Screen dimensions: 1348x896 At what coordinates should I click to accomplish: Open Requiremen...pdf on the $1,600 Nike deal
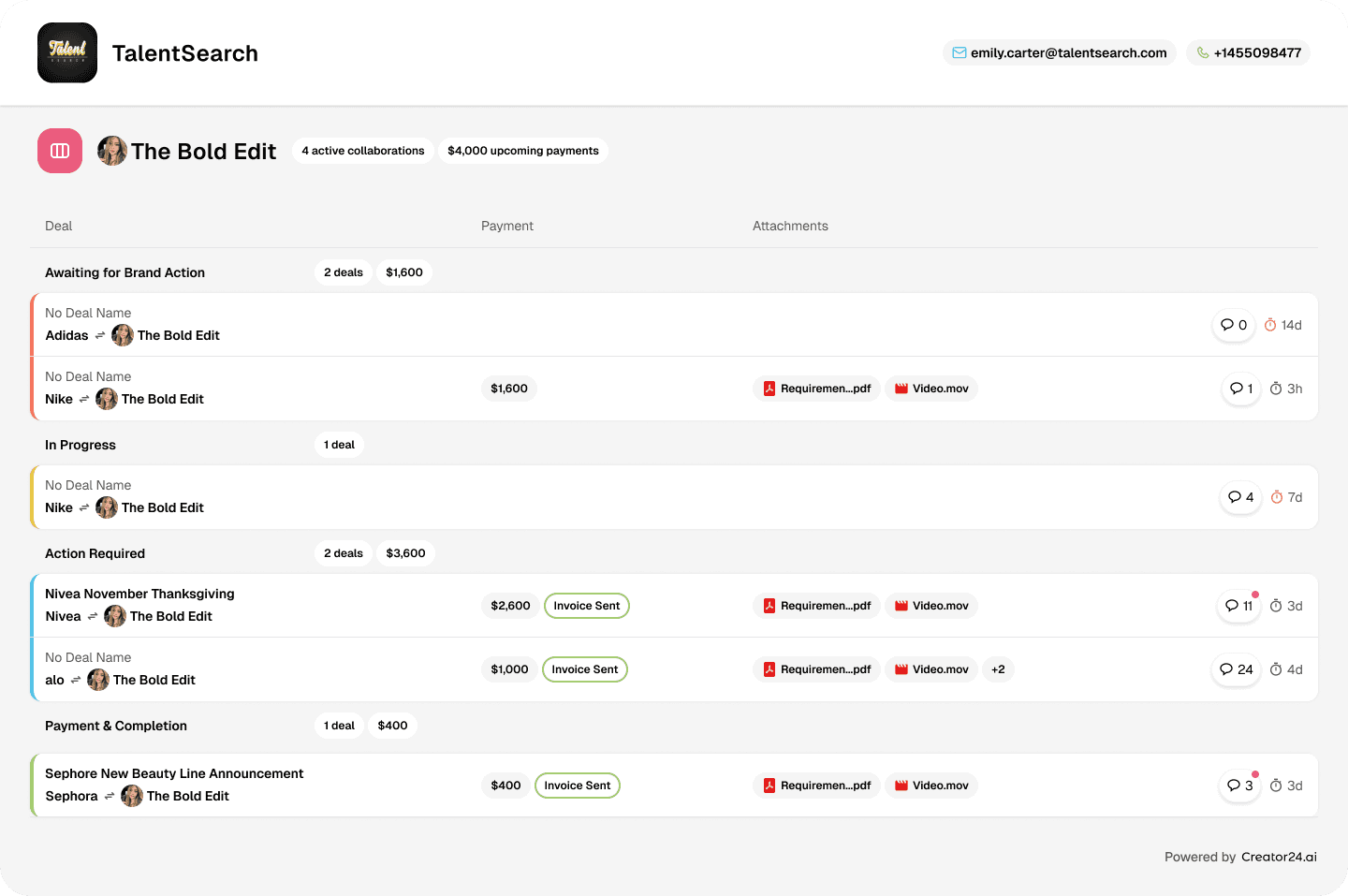pyautogui.click(x=816, y=389)
